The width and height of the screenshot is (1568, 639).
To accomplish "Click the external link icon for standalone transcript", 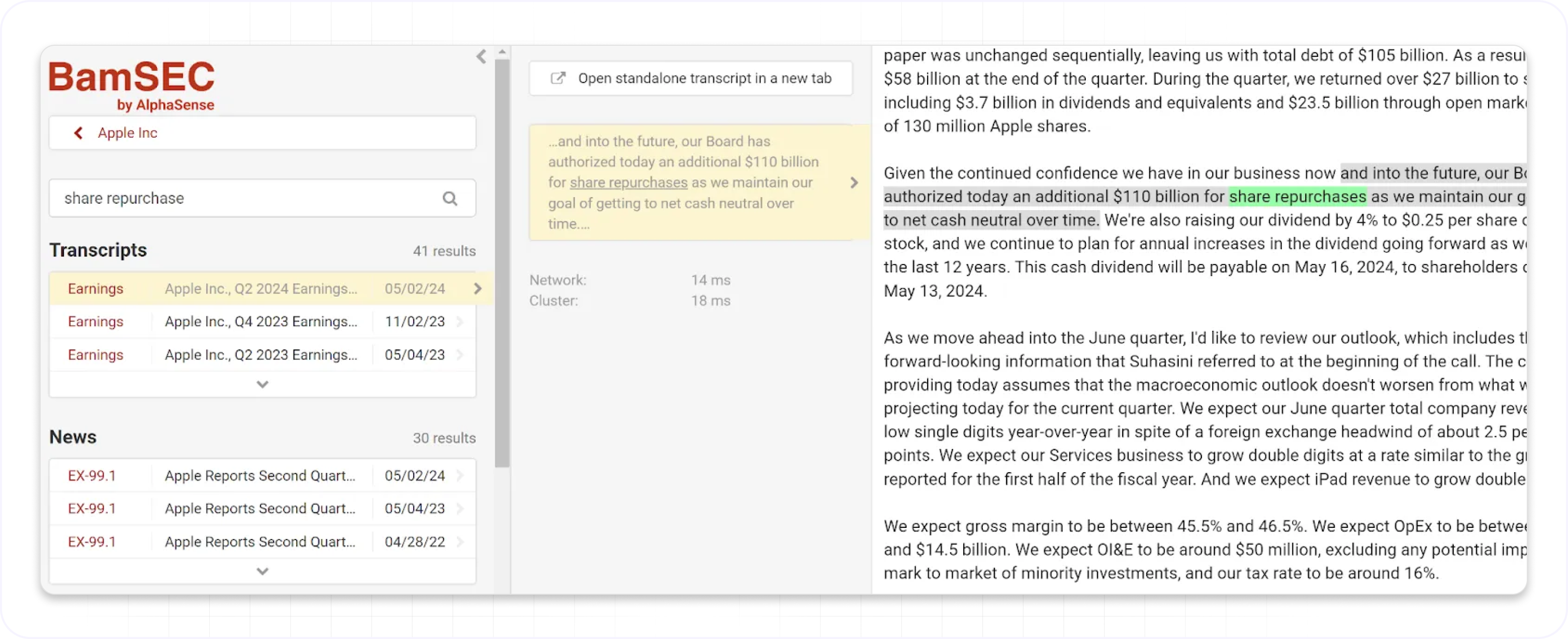I will 558,78.
